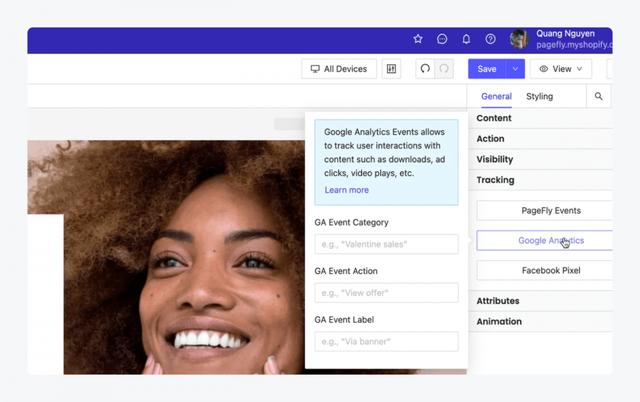Open the page settings sliders icon
640x402 pixels.
[392, 69]
